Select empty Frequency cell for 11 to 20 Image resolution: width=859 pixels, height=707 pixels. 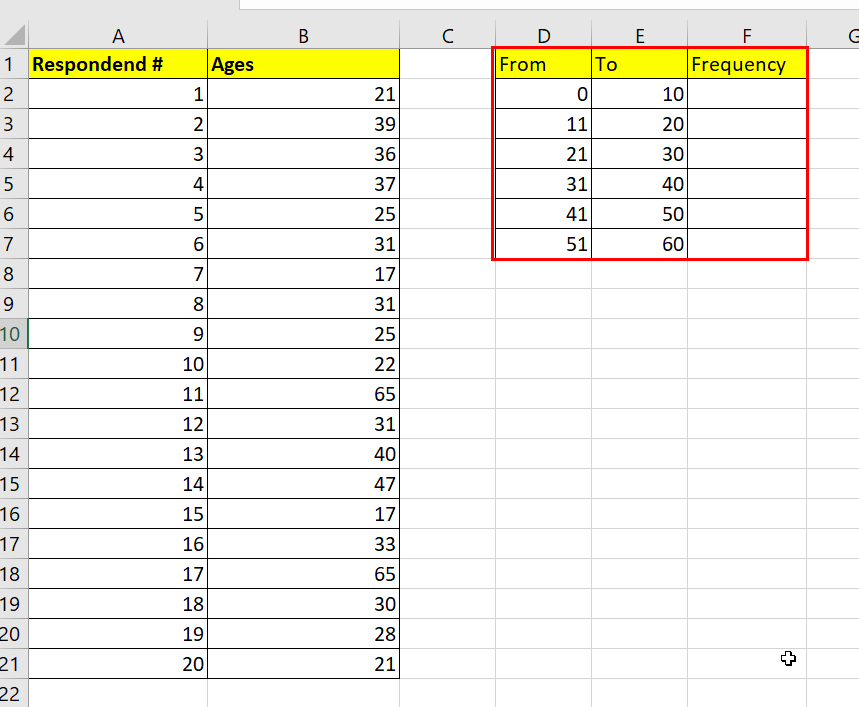point(747,124)
